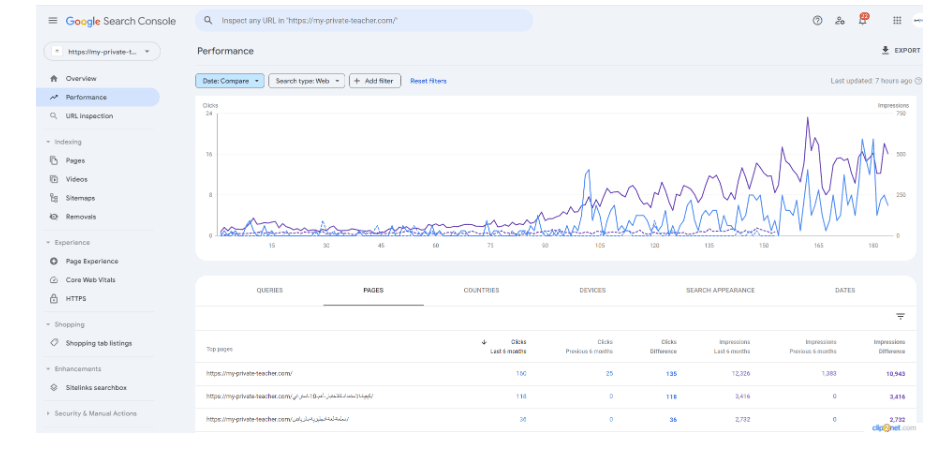Click the users and permissions icon

pos(840,21)
